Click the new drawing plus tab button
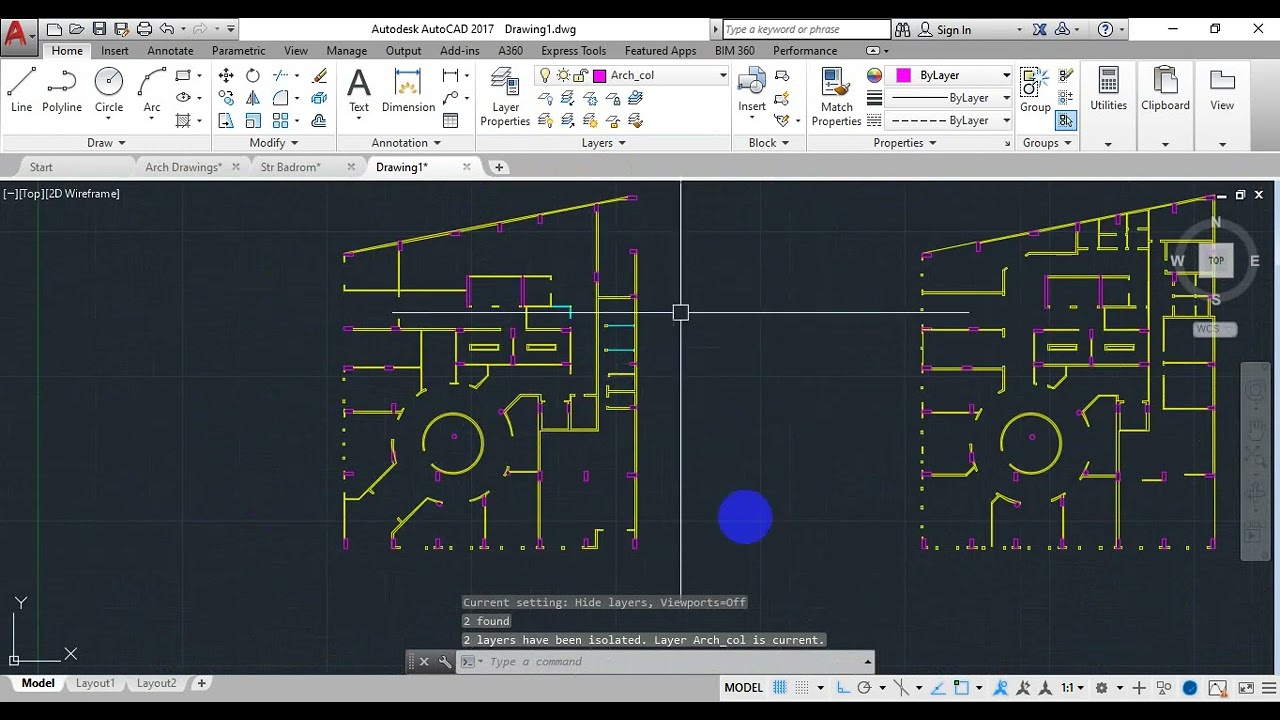1280x720 pixels. coord(499,167)
